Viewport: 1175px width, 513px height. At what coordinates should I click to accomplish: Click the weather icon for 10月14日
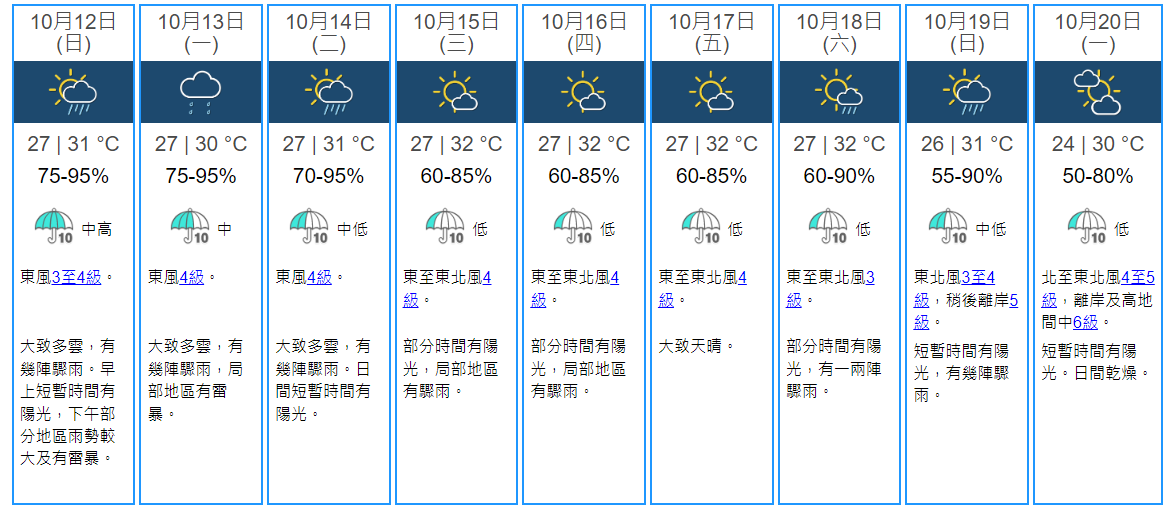pyautogui.click(x=328, y=92)
